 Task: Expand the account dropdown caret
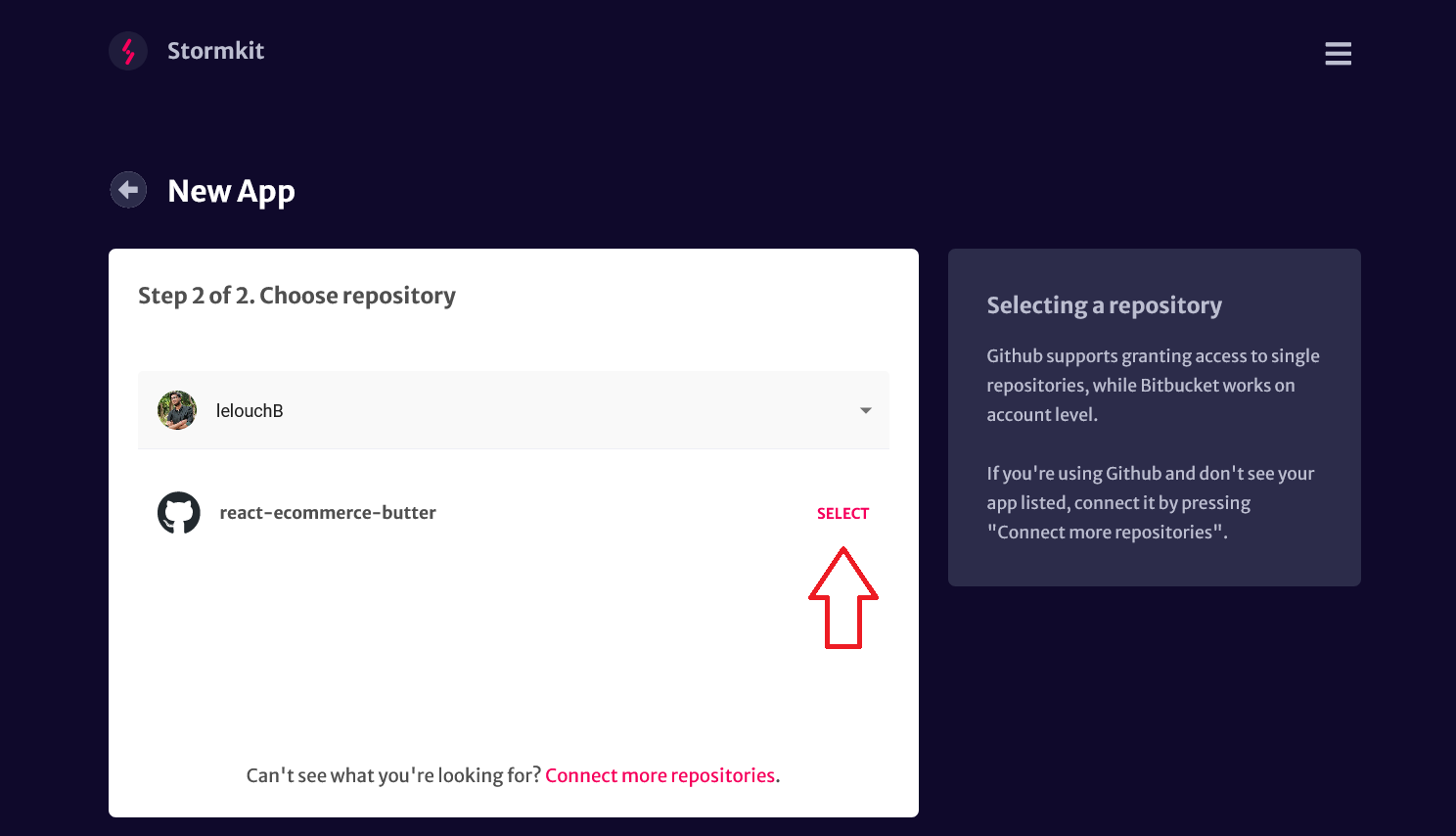point(865,410)
